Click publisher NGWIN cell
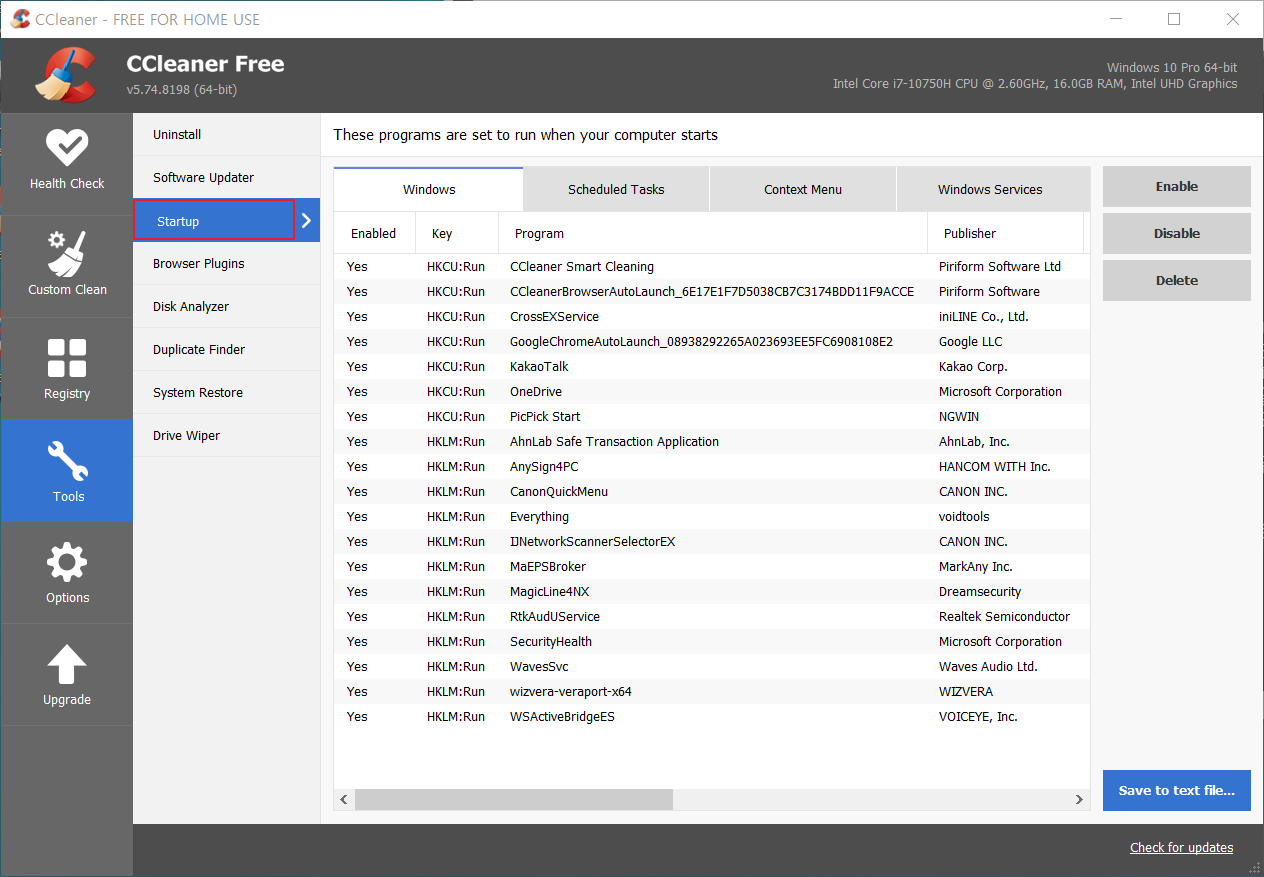 click(x=960, y=417)
